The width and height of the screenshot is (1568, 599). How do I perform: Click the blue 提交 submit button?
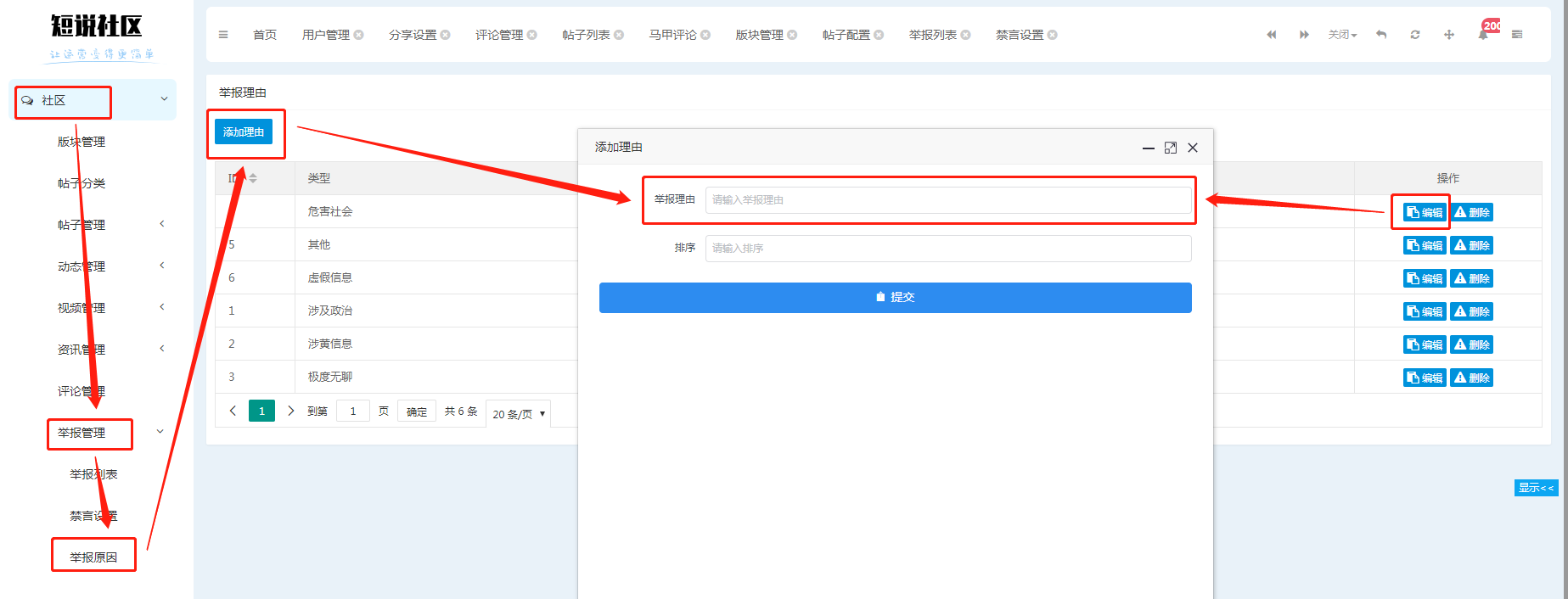895,297
